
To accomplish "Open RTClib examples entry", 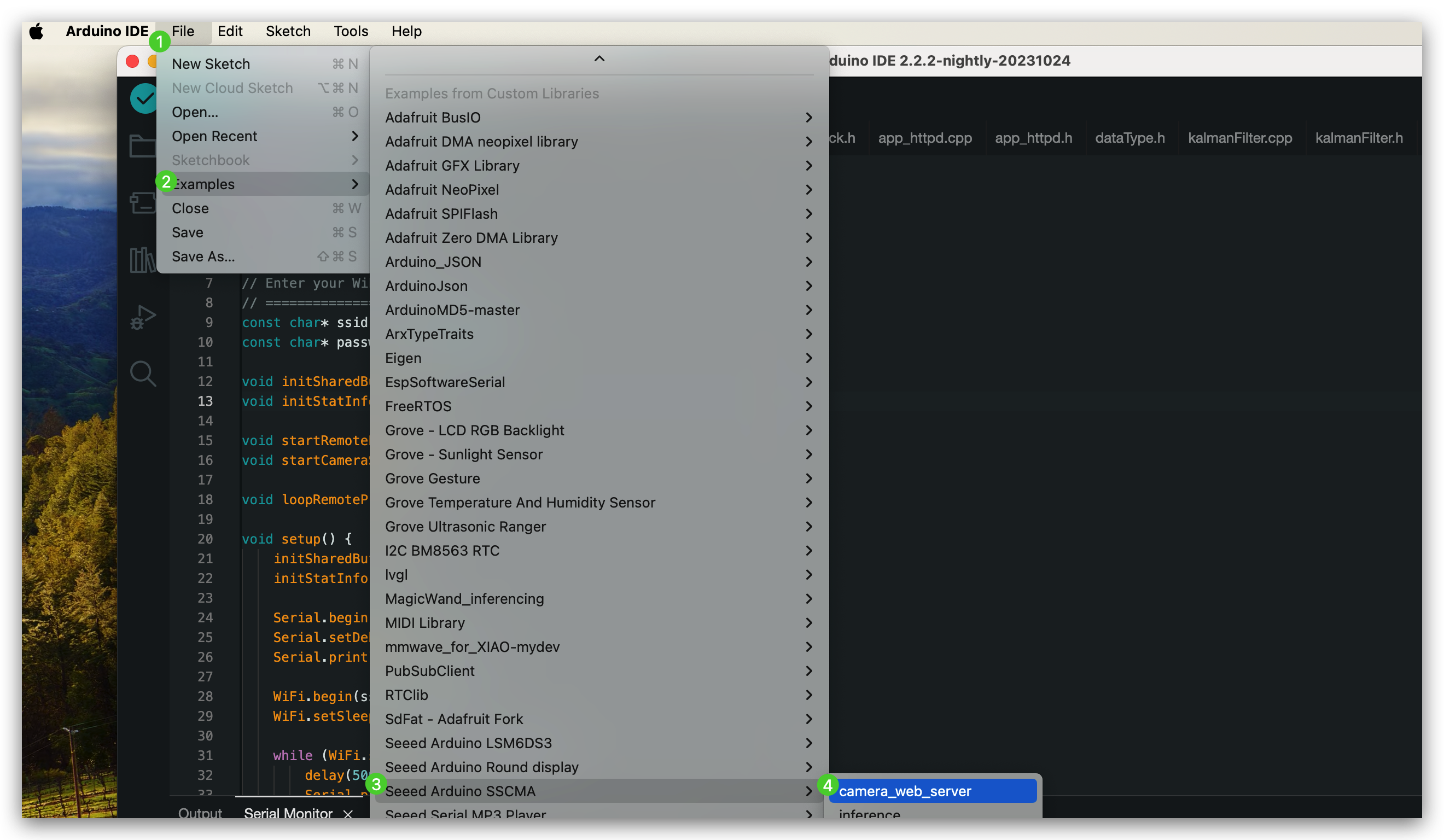I will (599, 695).
